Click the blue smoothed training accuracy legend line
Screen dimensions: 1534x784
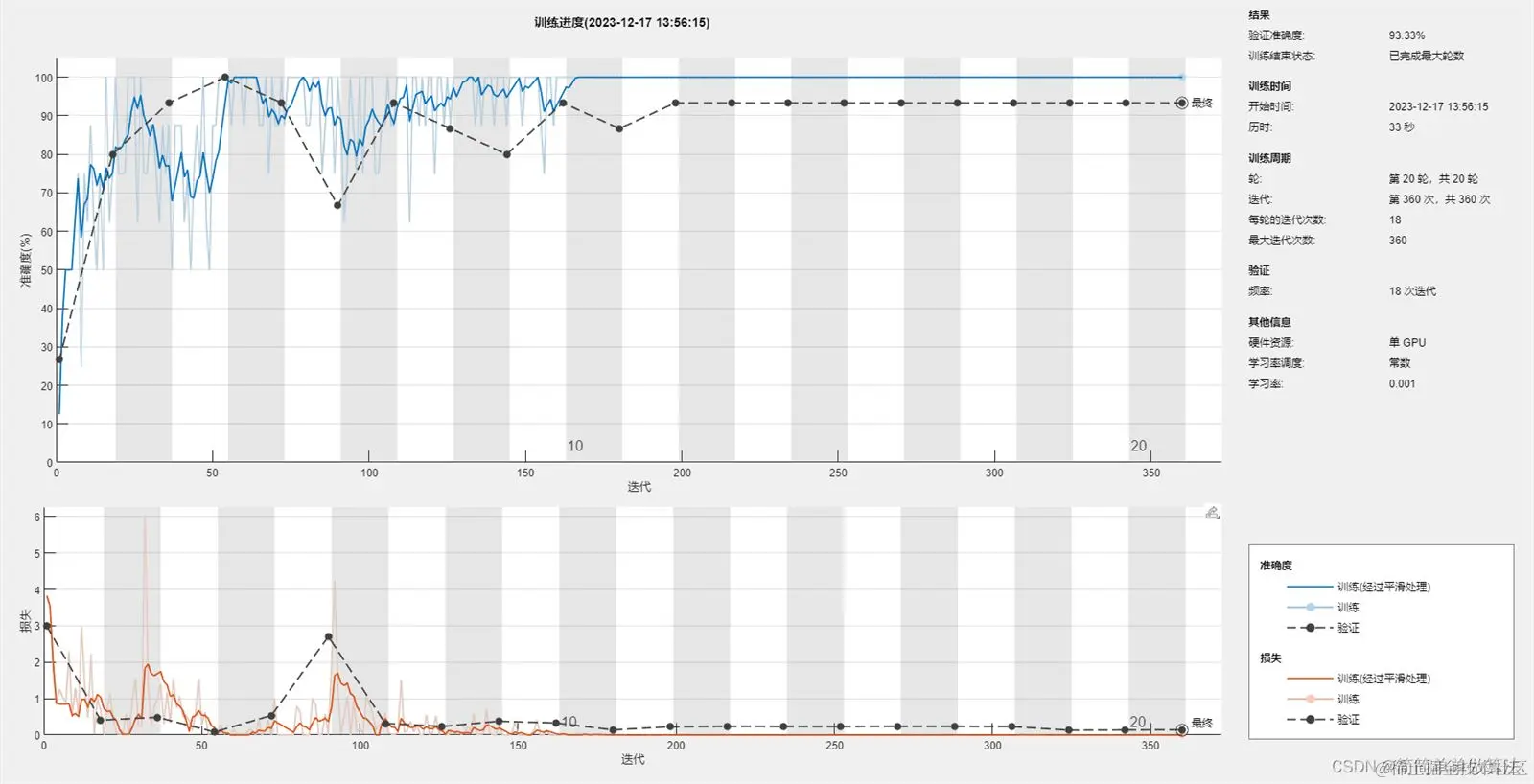[x=1310, y=587]
